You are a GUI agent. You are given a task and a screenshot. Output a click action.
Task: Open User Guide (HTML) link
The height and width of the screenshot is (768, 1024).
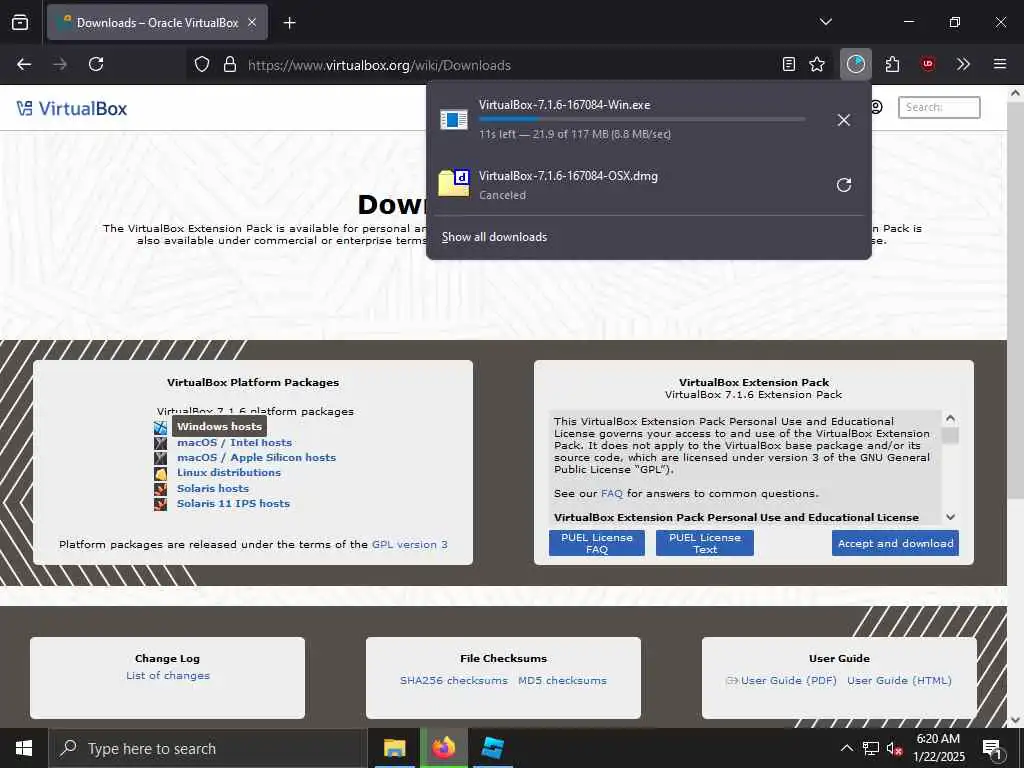(x=899, y=680)
